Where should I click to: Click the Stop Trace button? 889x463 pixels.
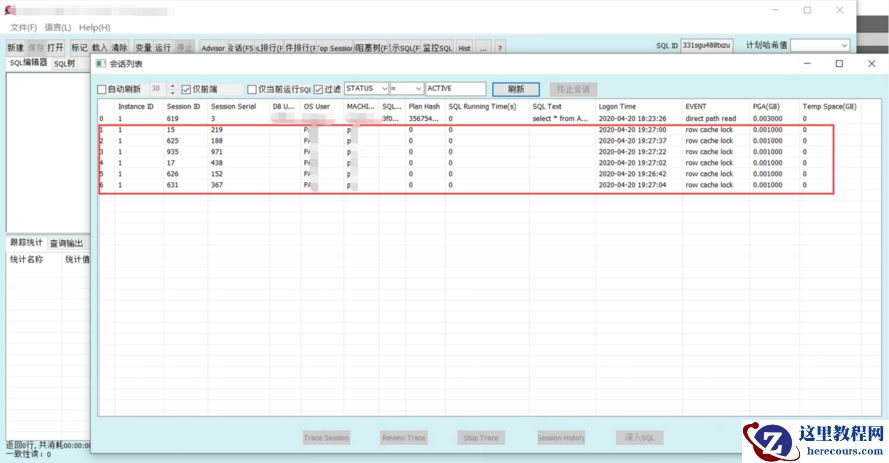pos(481,437)
